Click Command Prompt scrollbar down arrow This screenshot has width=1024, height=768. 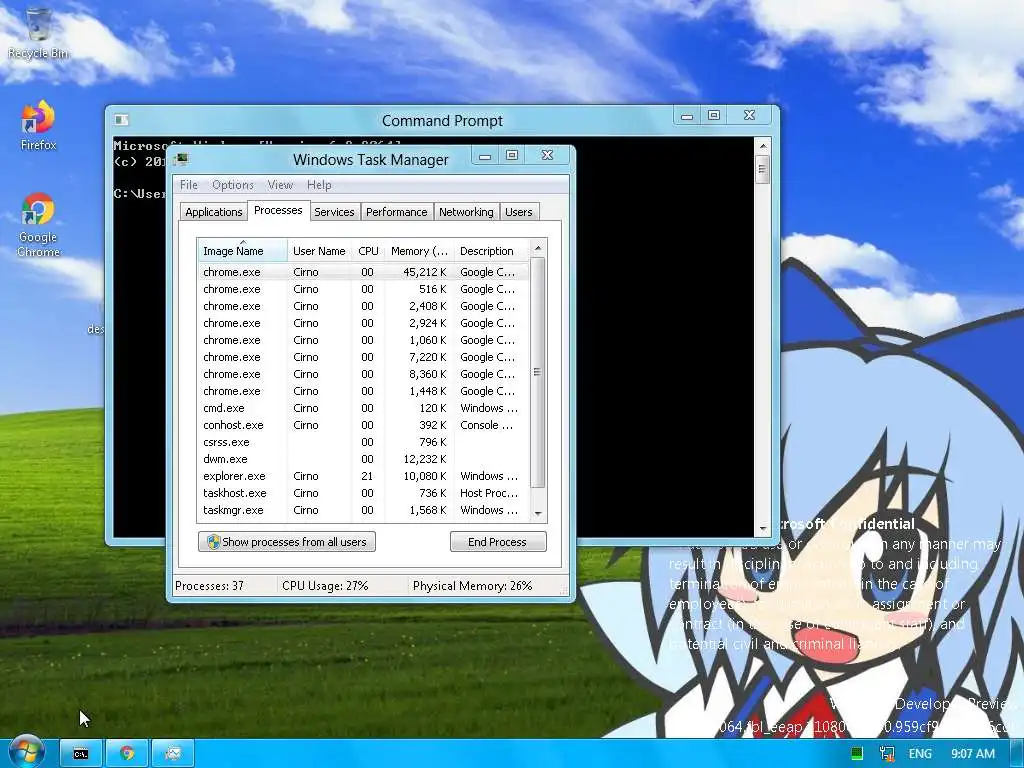[762, 529]
